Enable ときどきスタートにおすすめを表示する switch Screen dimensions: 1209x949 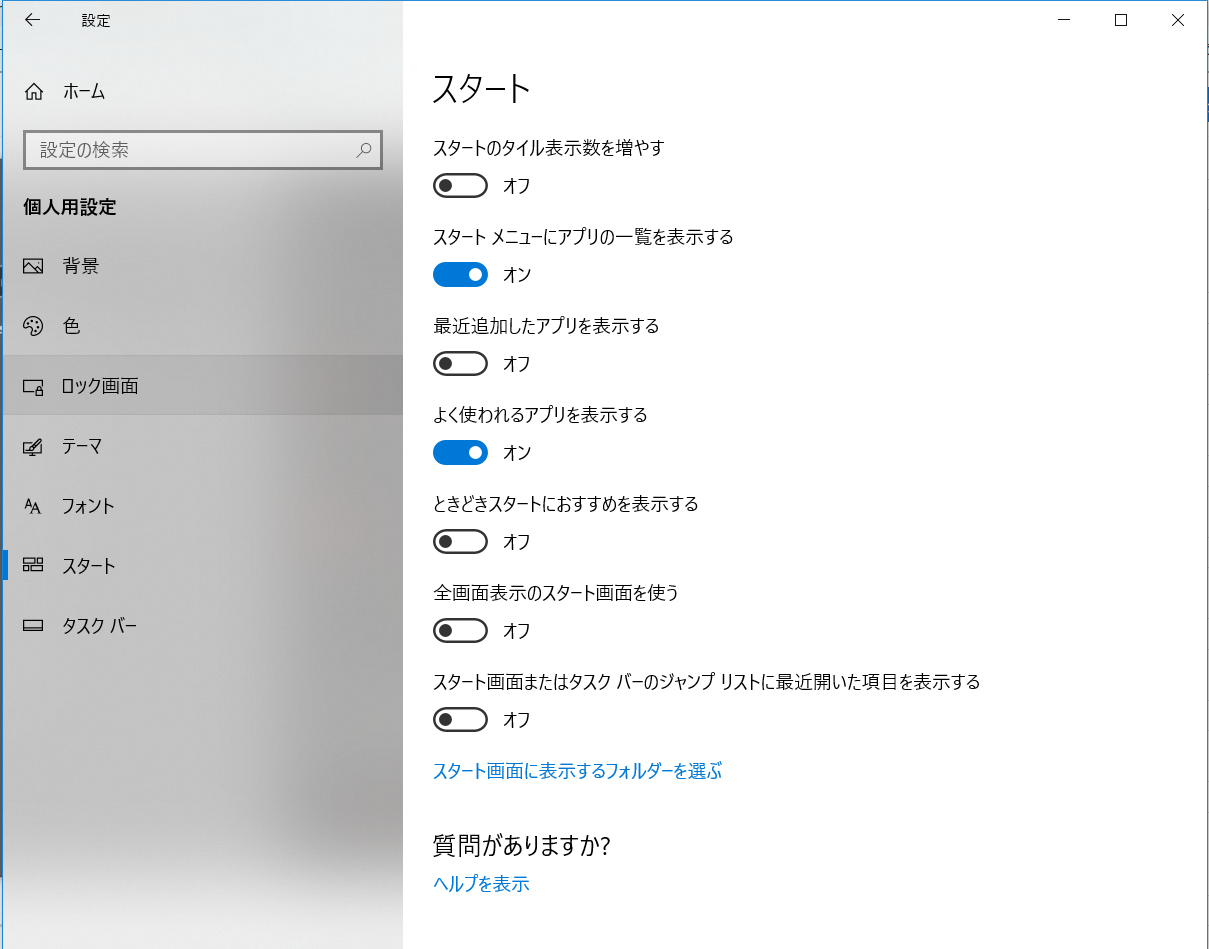[x=460, y=541]
